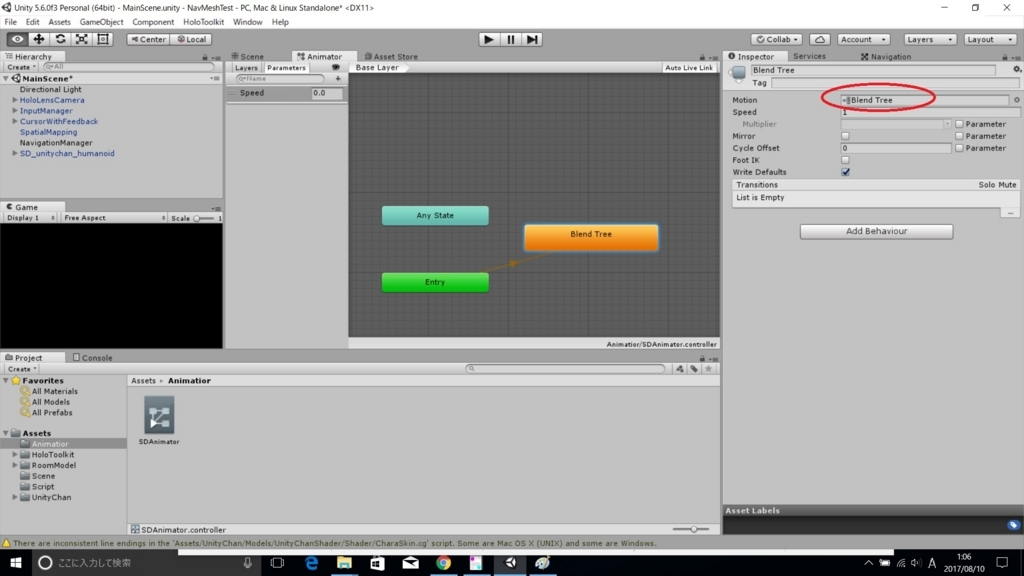Open the Layout dropdown

point(990,39)
